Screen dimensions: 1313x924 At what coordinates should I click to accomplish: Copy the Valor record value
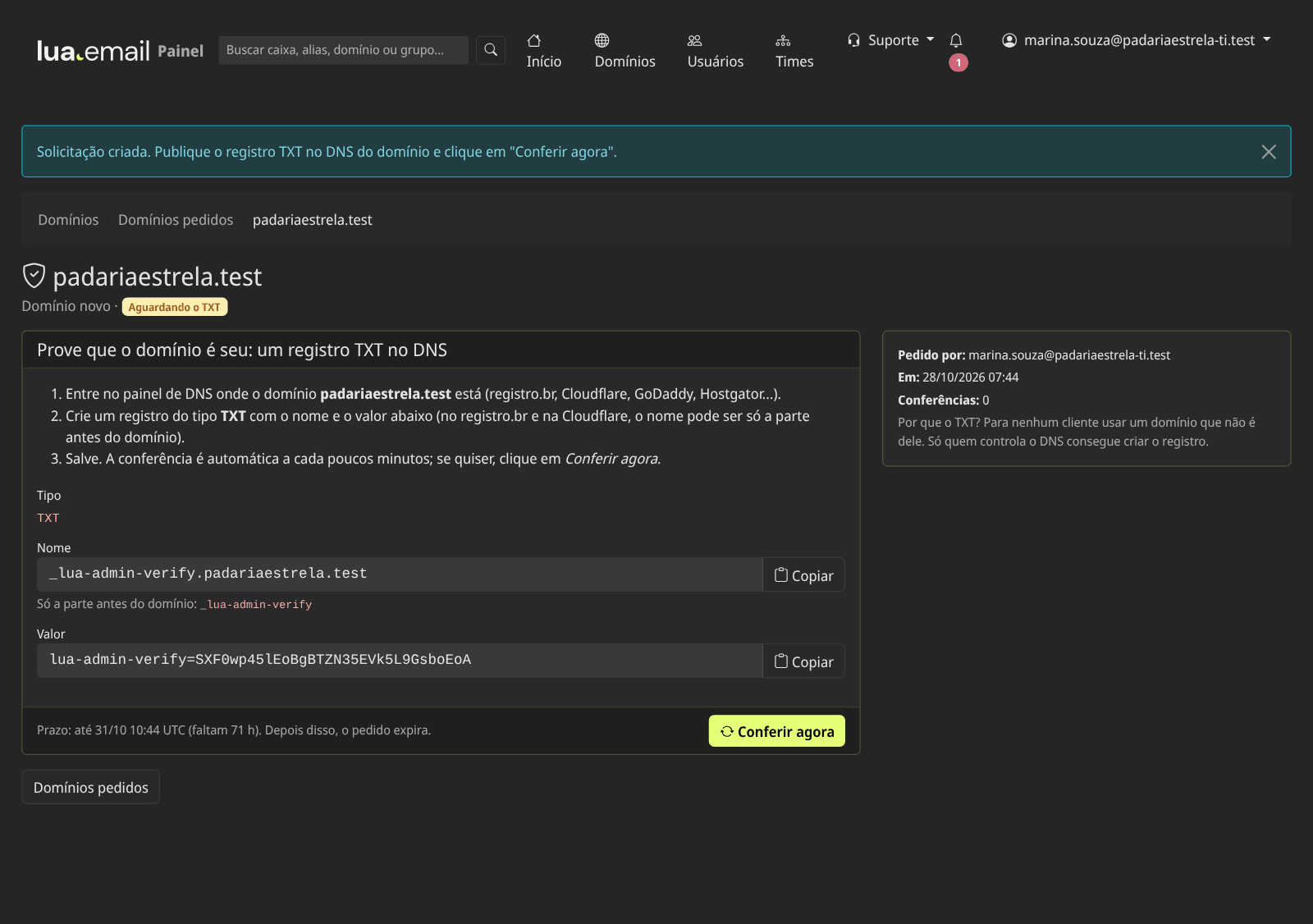click(803, 661)
